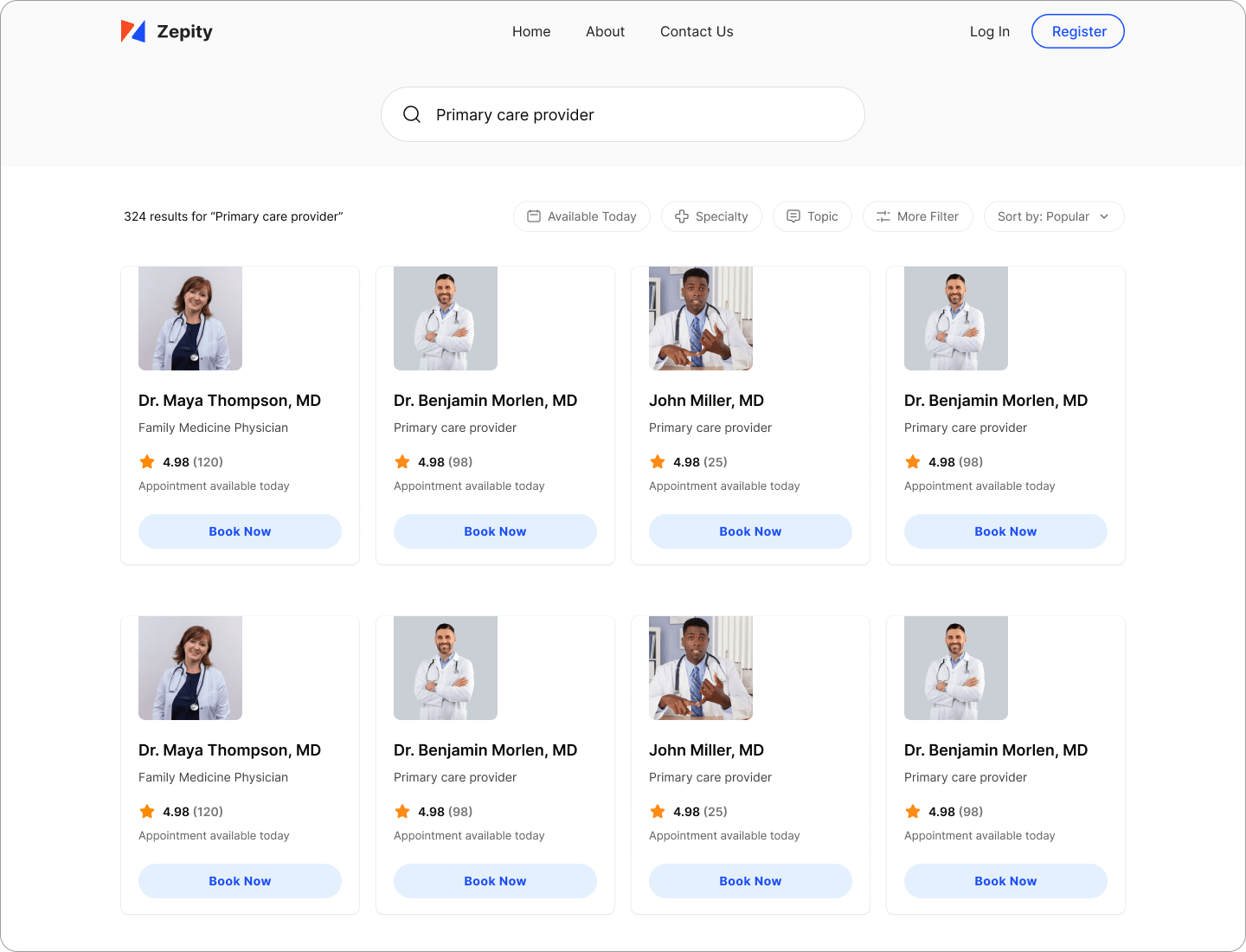Click the calendar icon in Available Today
The image size is (1246, 952).
tap(534, 216)
